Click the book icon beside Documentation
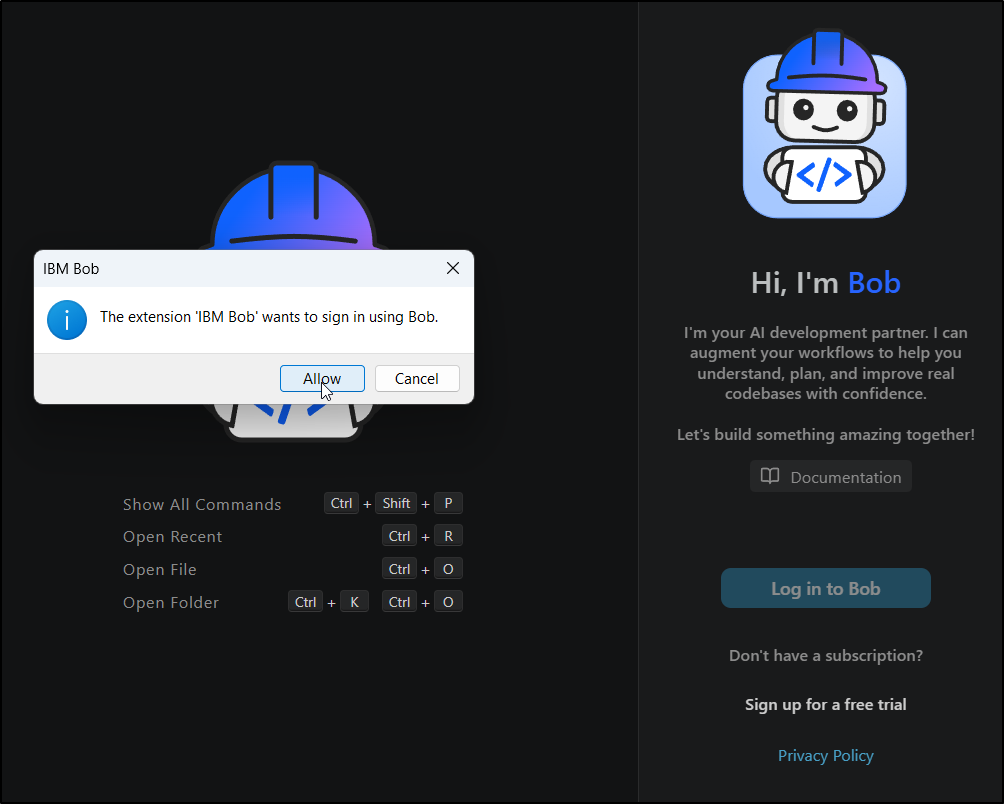The width and height of the screenshot is (1004, 804). click(x=770, y=476)
